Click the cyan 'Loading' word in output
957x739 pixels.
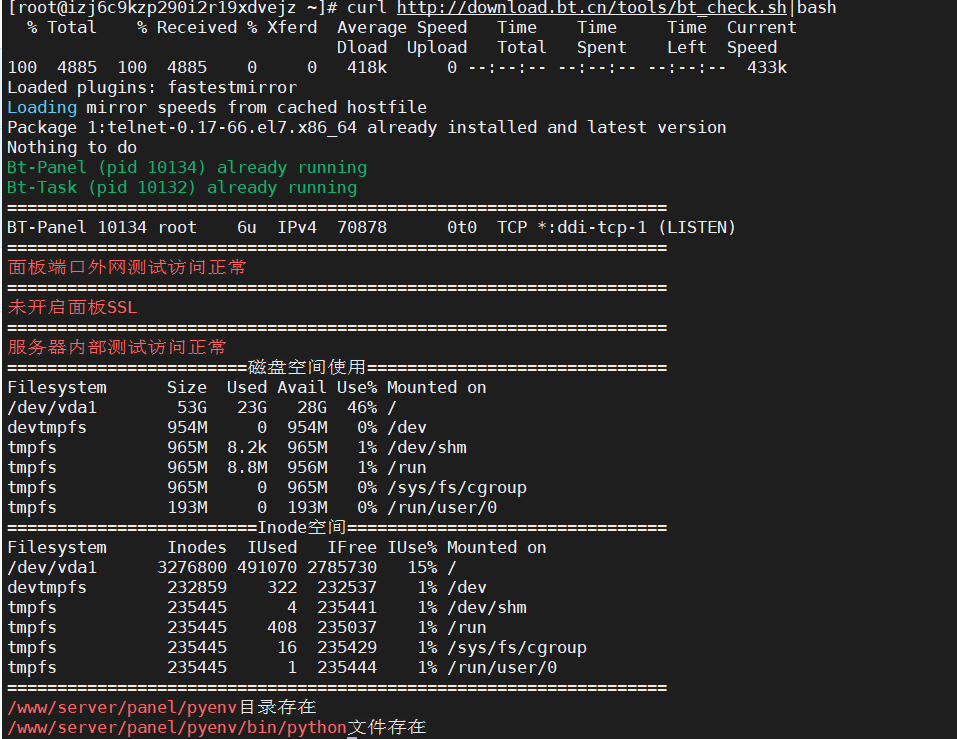[x=42, y=107]
